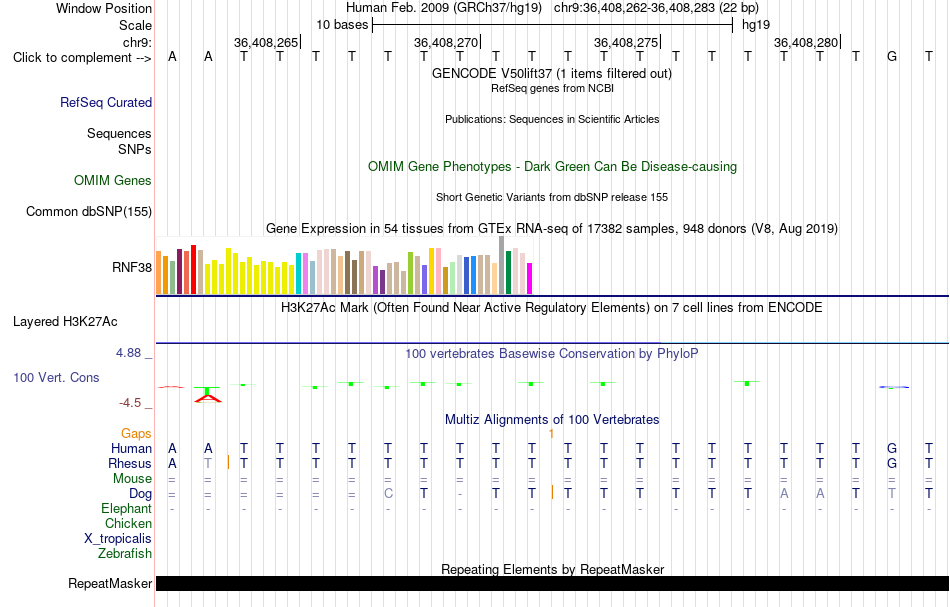Click the 36,408,265 position label
Screen dimensions: 950x607
pyautogui.click(x=266, y=42)
